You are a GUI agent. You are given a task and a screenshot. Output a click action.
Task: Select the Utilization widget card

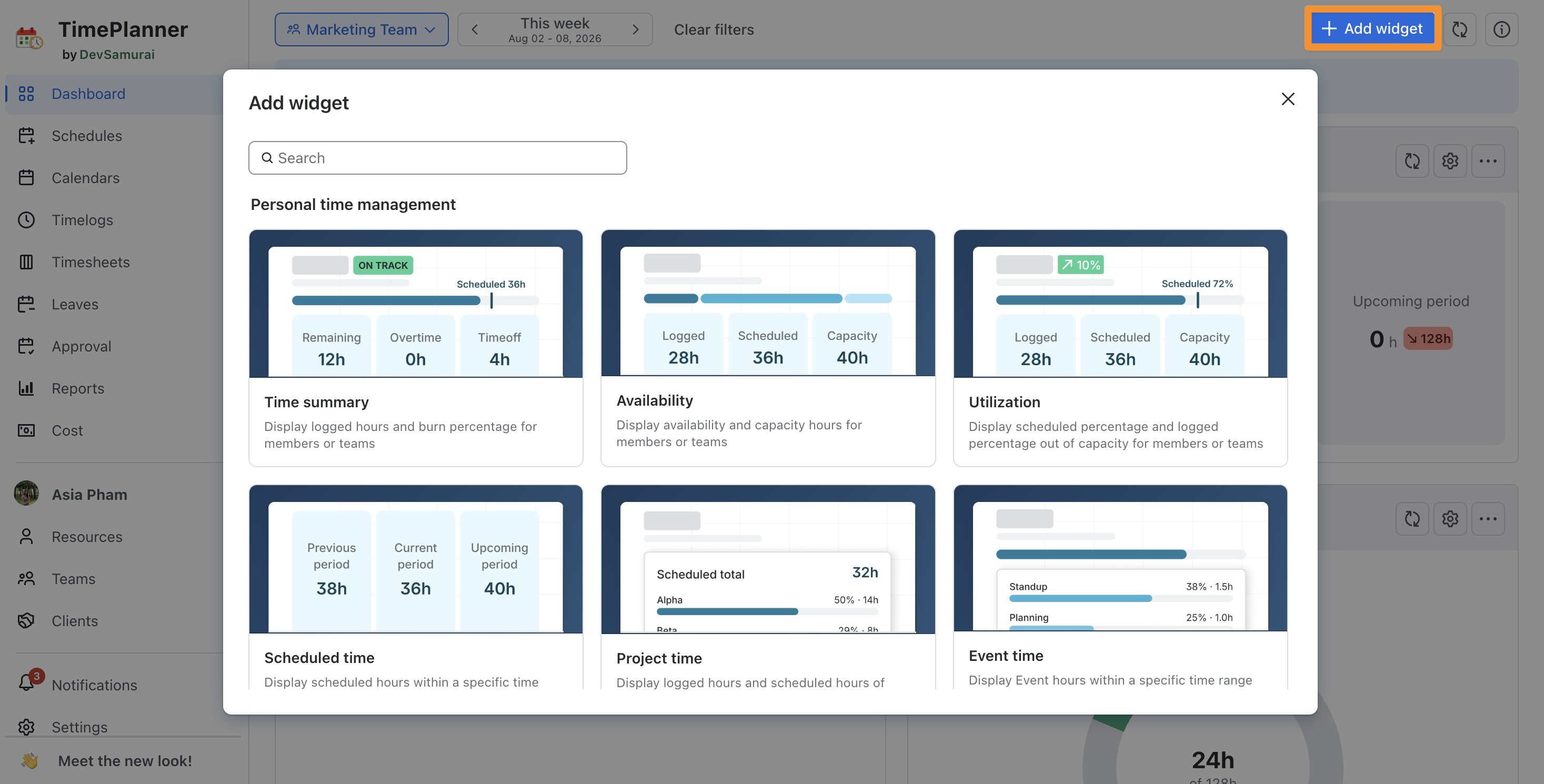1120,348
